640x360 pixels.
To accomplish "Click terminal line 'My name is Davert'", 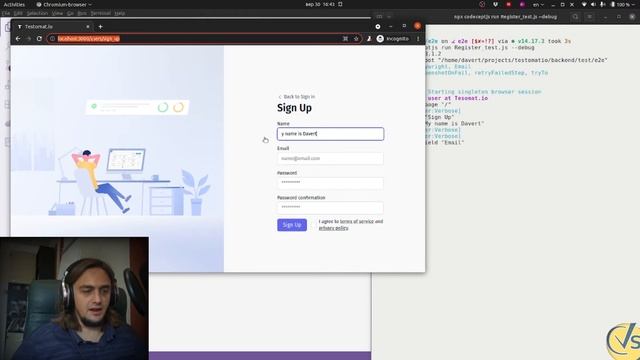I will click(454, 123).
